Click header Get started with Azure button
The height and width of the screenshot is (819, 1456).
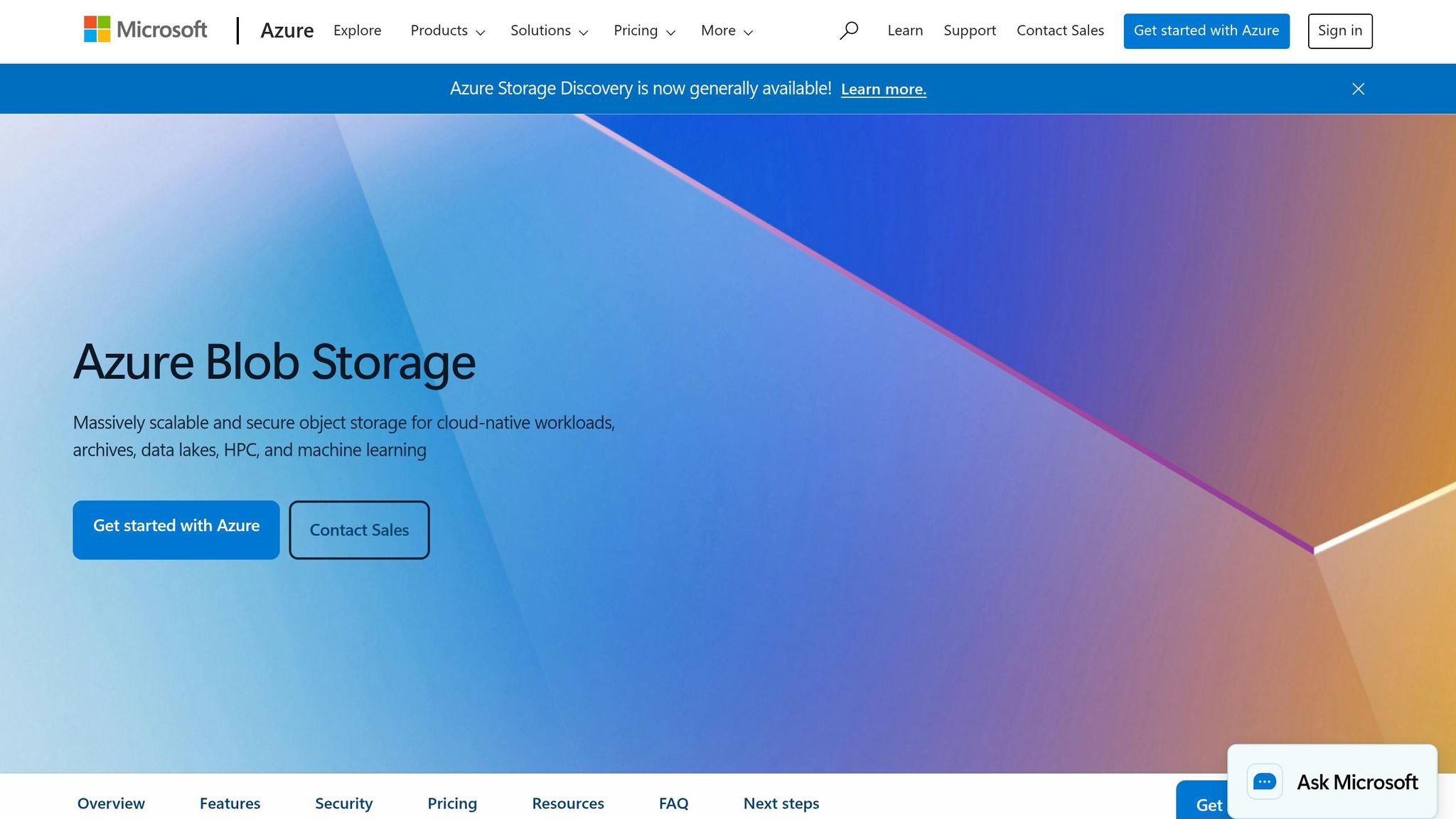click(x=1206, y=31)
